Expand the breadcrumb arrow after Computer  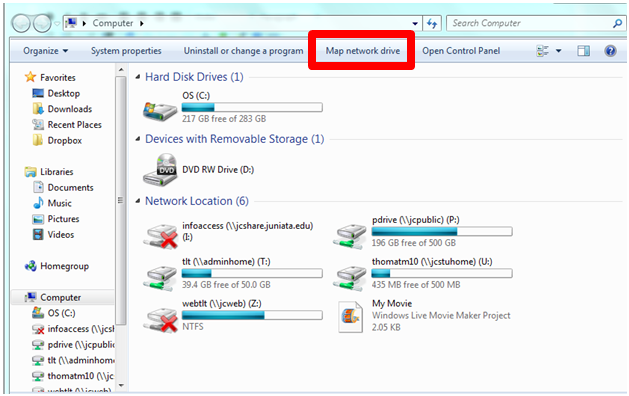(x=142, y=24)
